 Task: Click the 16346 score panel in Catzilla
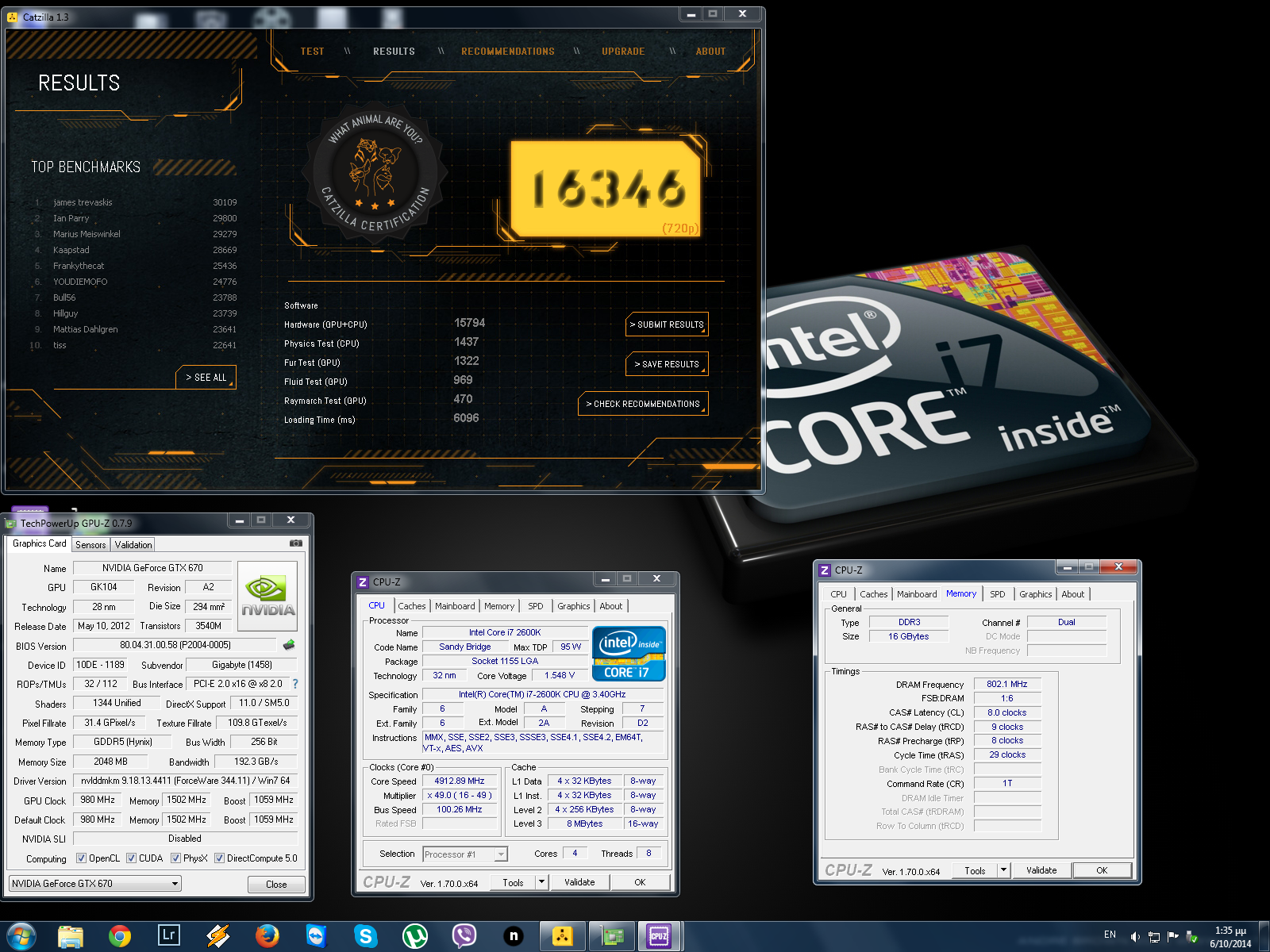(x=606, y=189)
